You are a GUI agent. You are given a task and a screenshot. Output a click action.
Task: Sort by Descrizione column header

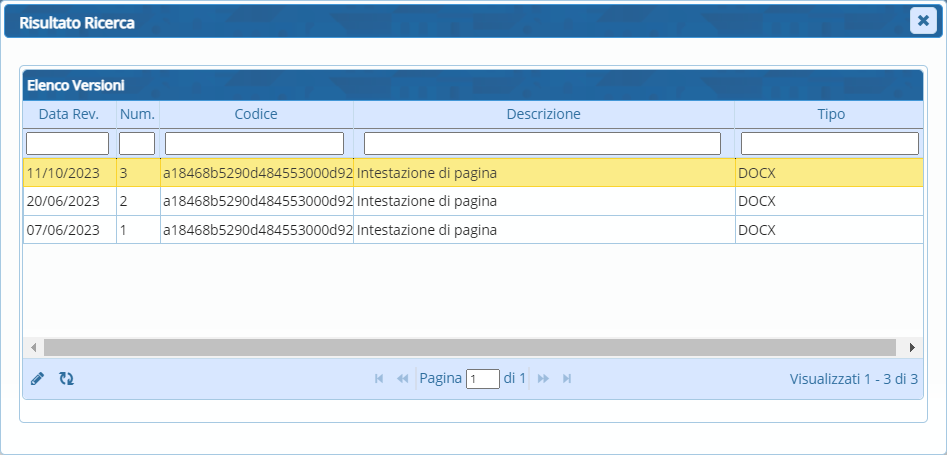tap(543, 114)
